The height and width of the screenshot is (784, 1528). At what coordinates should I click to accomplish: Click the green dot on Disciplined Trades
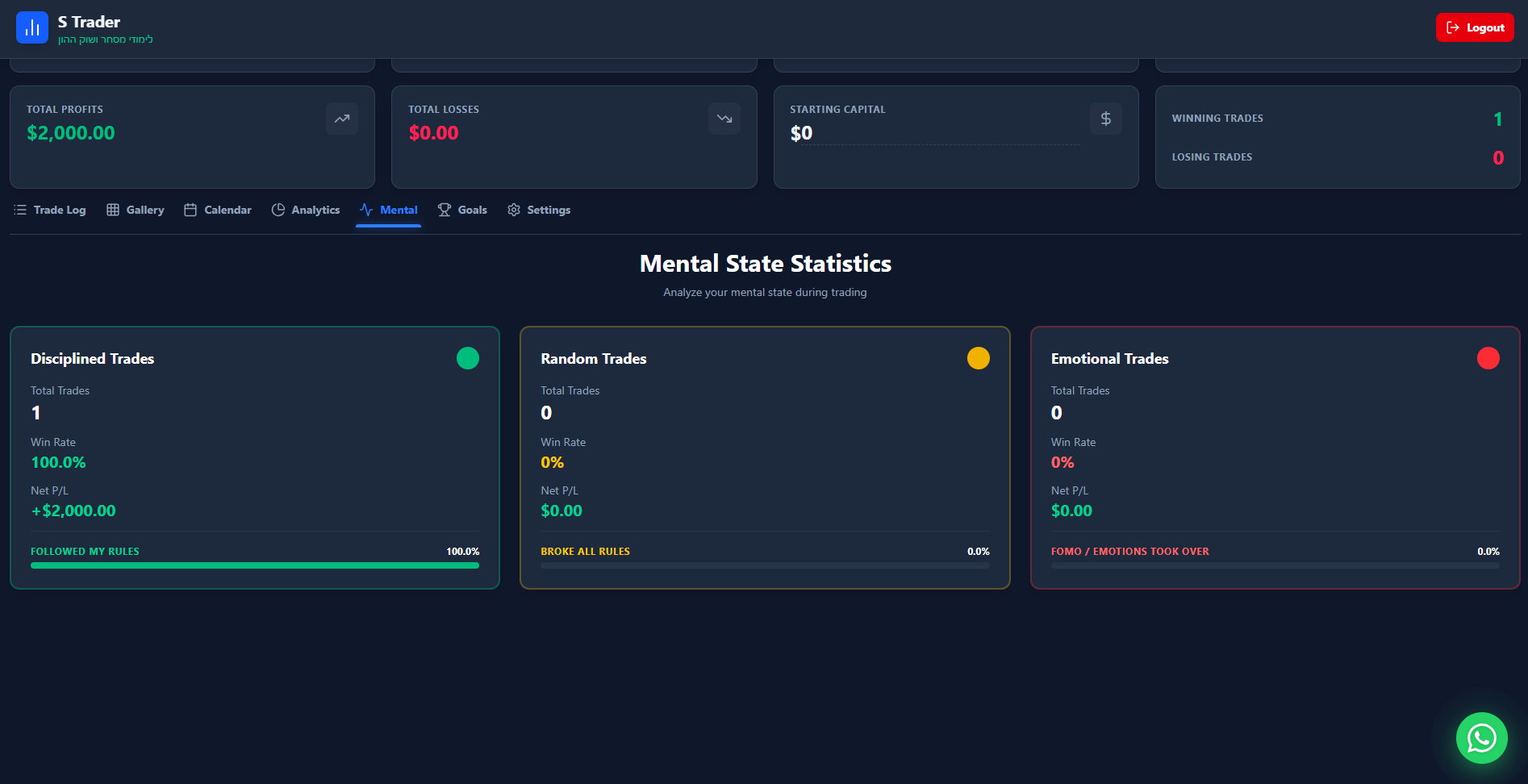(x=468, y=358)
